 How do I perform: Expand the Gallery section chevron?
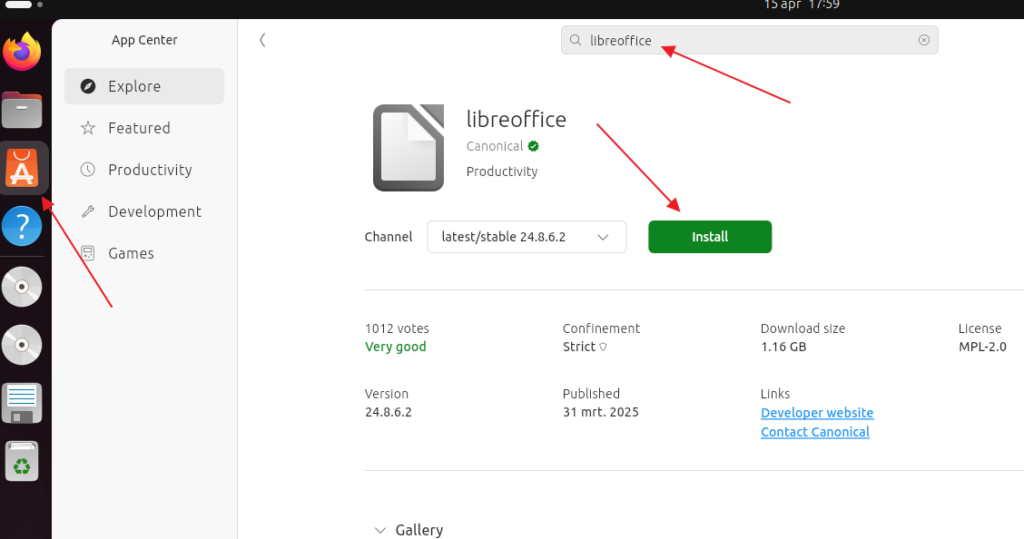click(x=379, y=530)
